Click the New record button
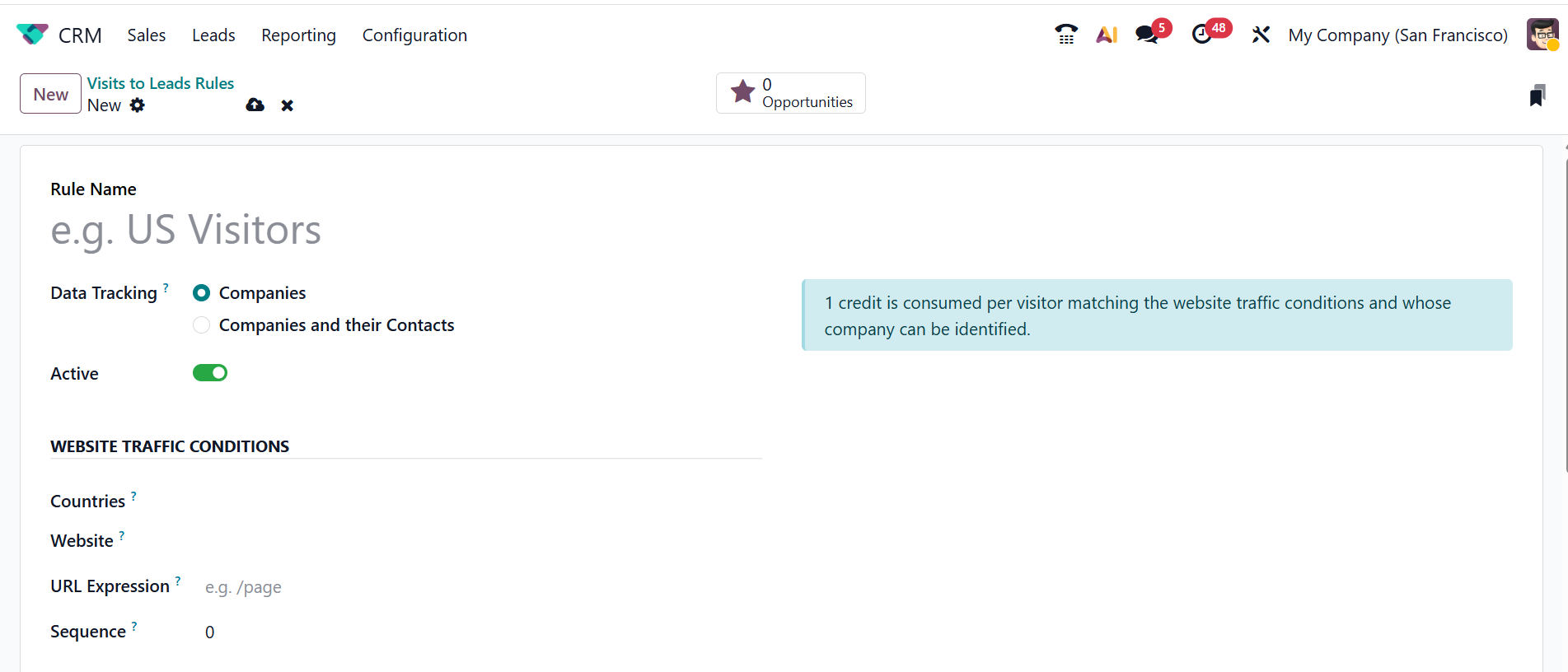This screenshot has width=1568, height=672. point(50,94)
